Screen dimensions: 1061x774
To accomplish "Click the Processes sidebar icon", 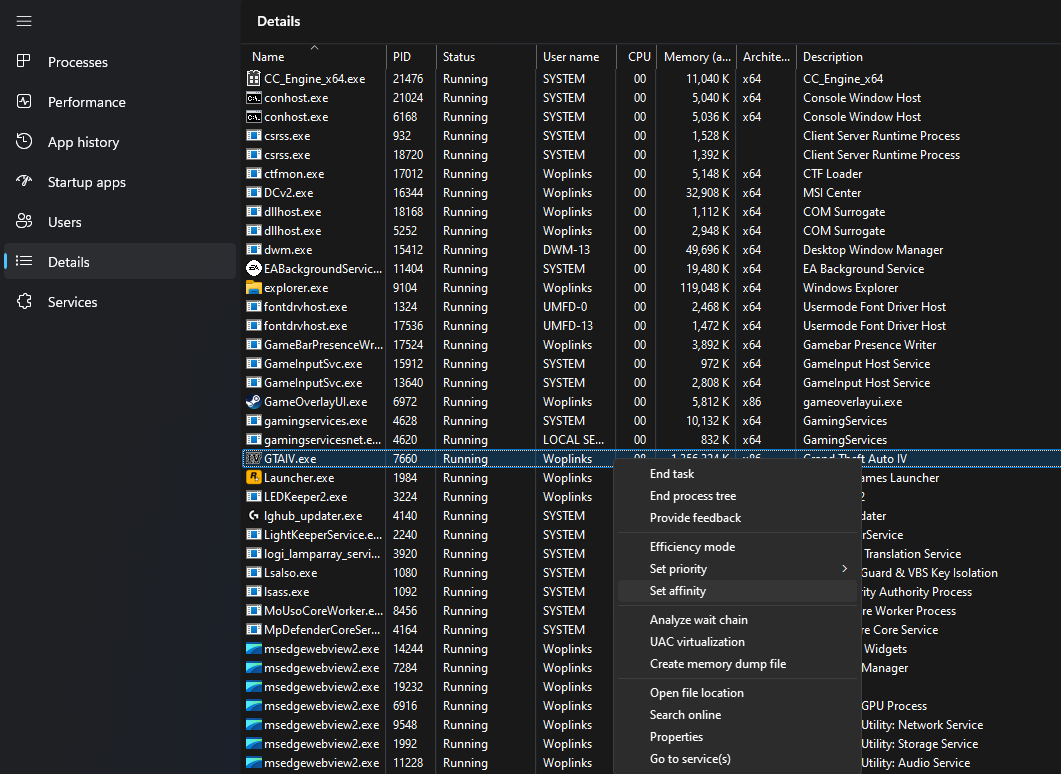I will pos(24,62).
